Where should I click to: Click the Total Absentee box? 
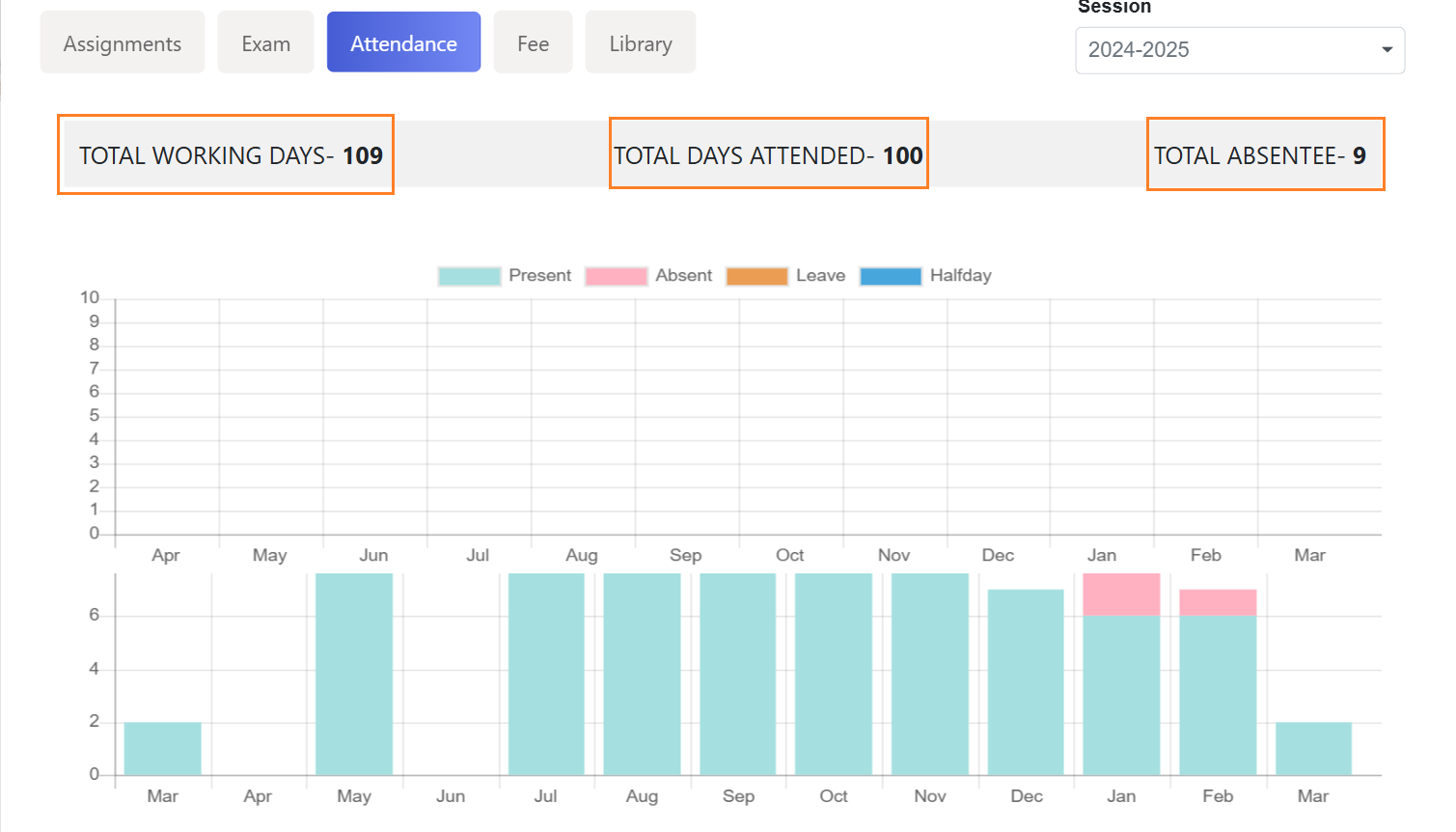click(x=1265, y=154)
